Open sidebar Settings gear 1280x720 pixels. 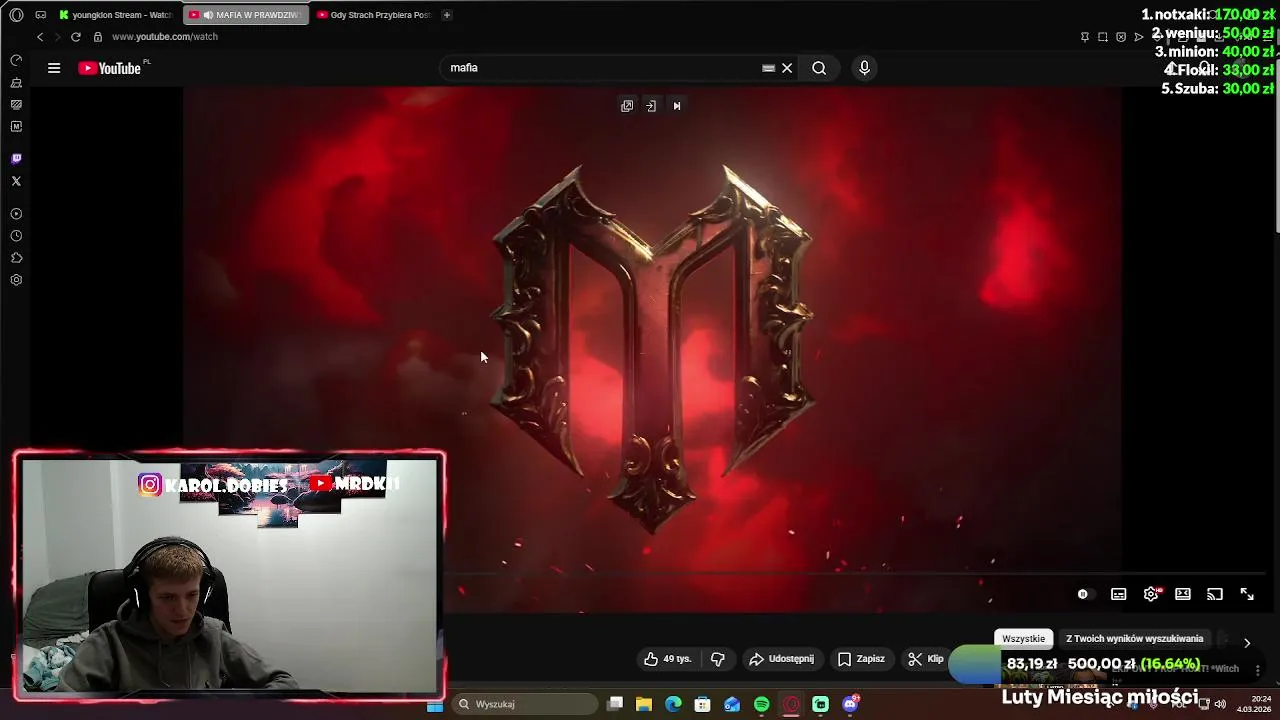[16, 280]
